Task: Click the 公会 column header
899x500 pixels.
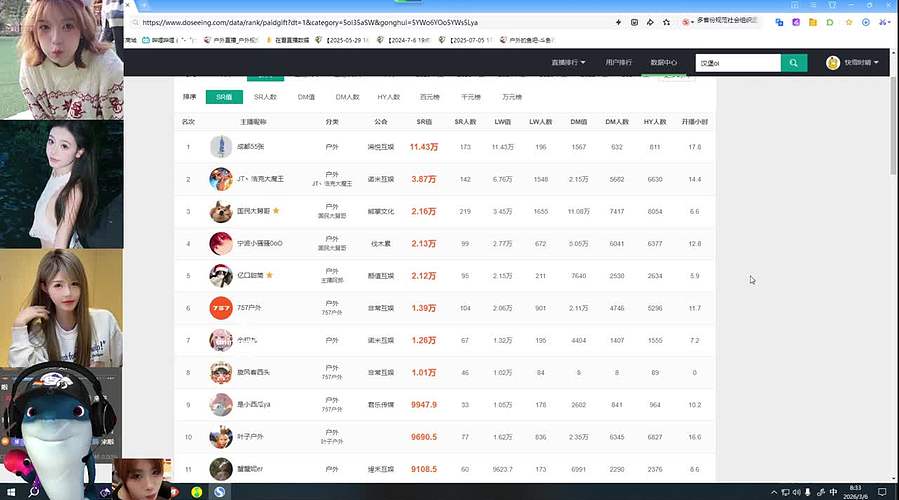Action: click(381, 122)
